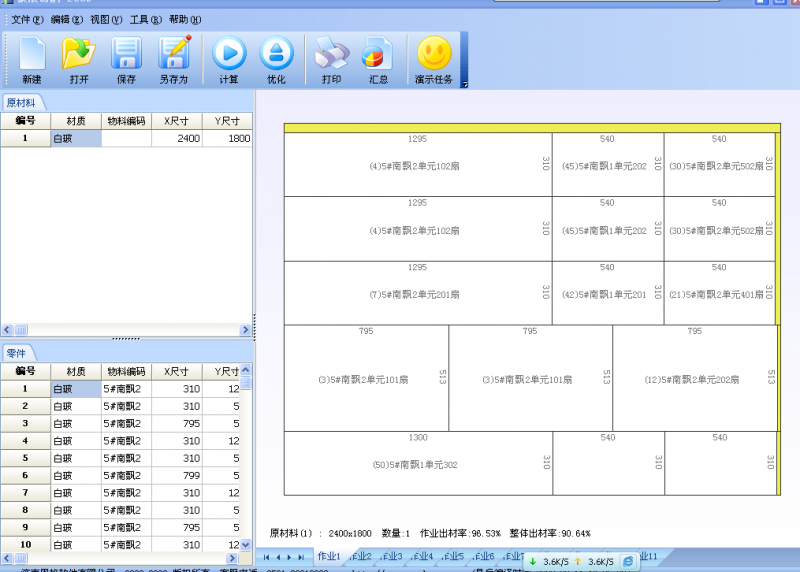This screenshot has height=572, width=800.
Task: Open the 编辑(E) menu
Action: (x=67, y=19)
